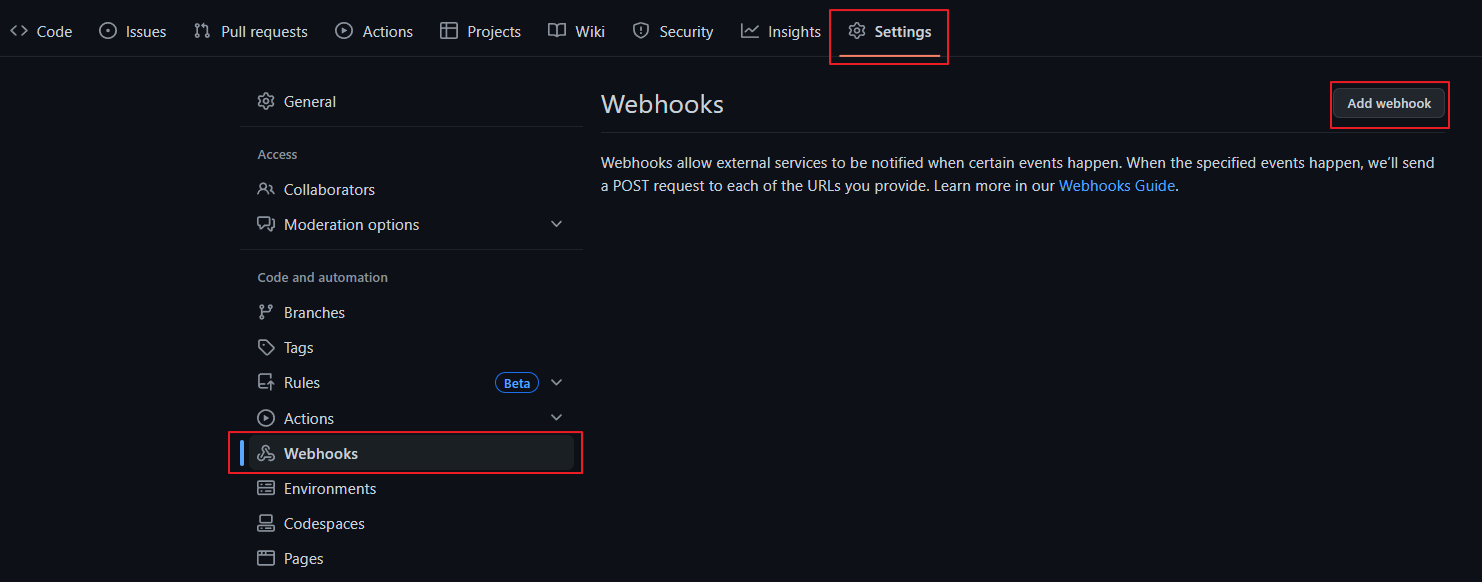The height and width of the screenshot is (582, 1482).
Task: Click the tag icon beside Tags
Action: pyautogui.click(x=266, y=347)
